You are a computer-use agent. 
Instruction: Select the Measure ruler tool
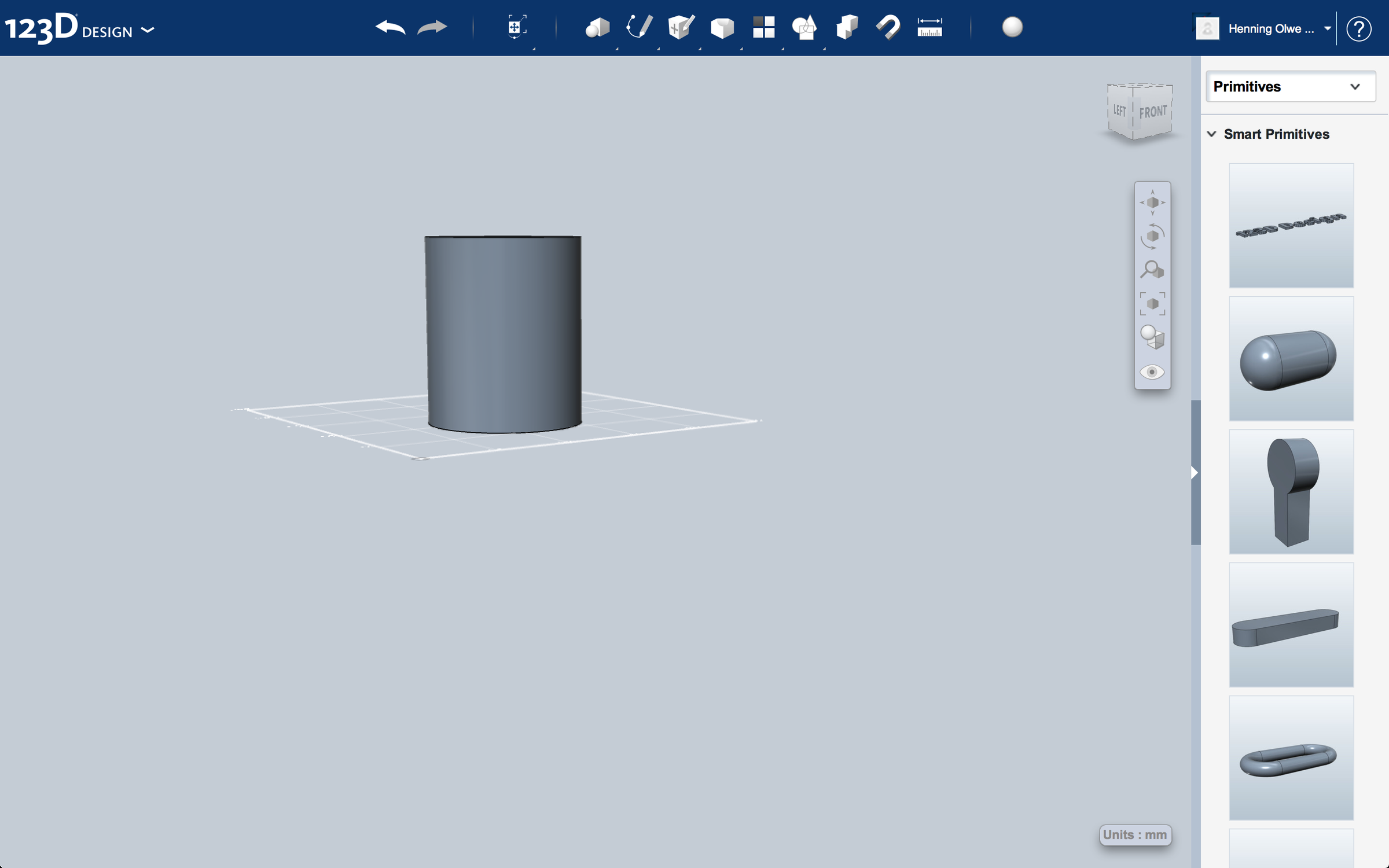point(929,27)
